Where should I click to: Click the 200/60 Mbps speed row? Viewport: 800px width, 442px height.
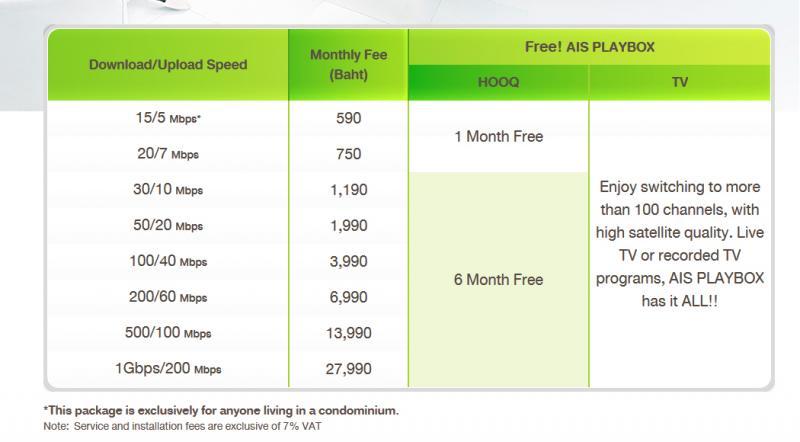[x=167, y=297]
